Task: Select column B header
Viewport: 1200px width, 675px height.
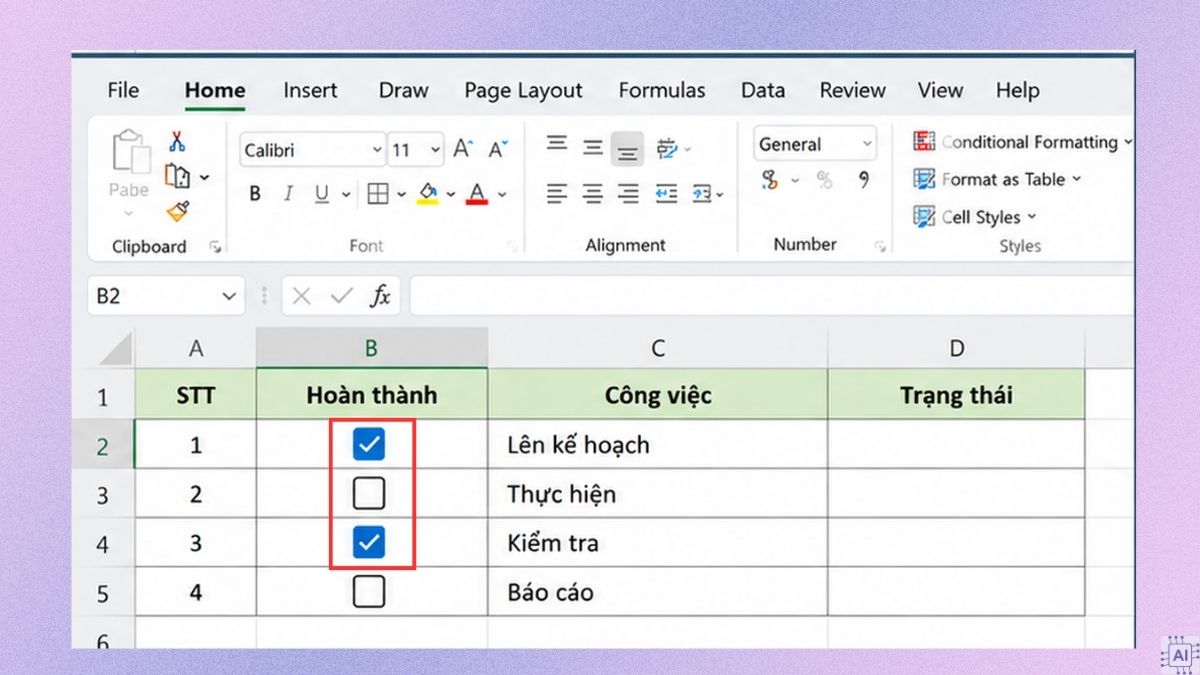Action: coord(371,348)
